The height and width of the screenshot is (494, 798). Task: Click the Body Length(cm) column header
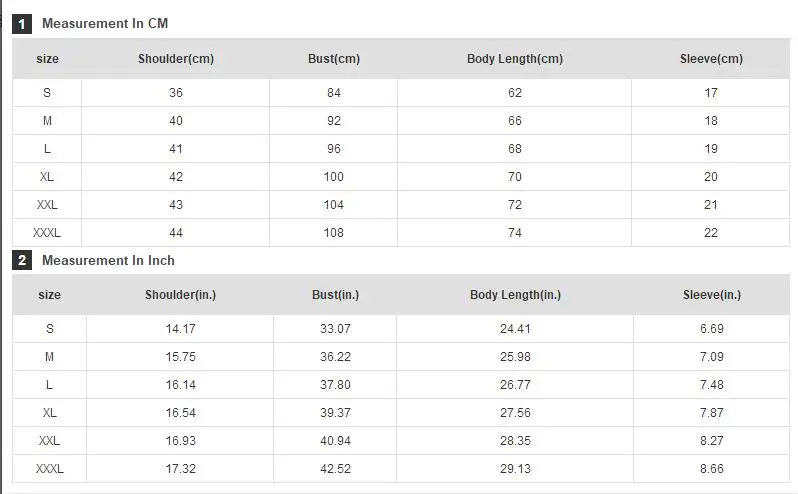coord(515,59)
